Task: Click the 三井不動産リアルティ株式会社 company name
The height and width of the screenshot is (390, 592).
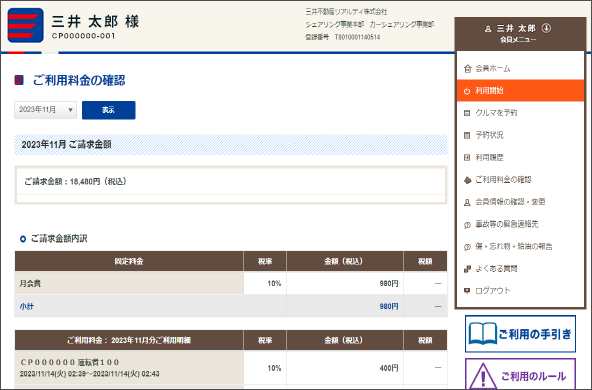Action: click(346, 12)
